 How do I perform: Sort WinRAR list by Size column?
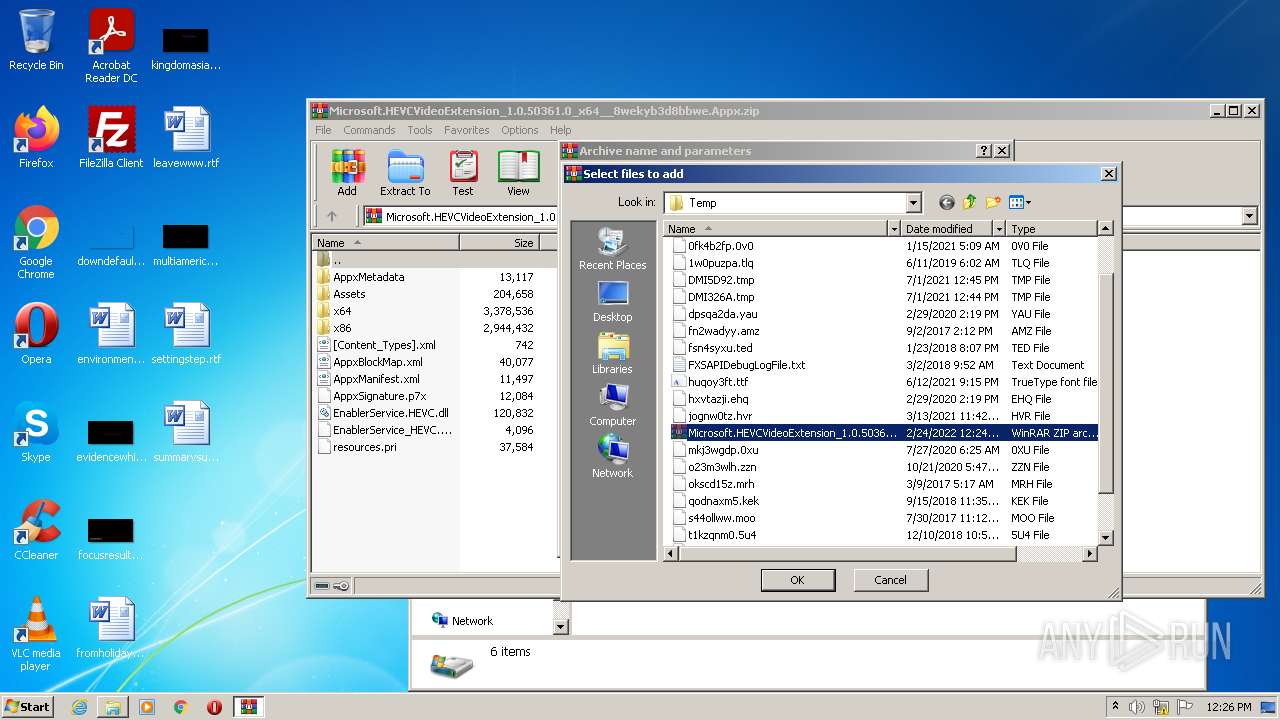499,243
